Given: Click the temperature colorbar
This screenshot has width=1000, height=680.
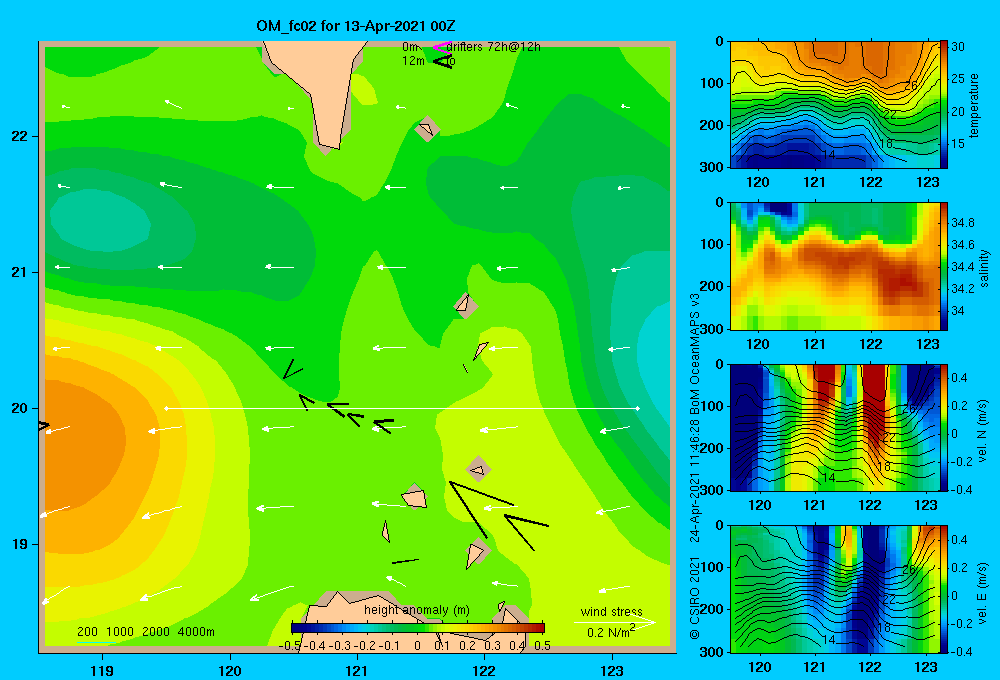Looking at the screenshot, I should point(943,104).
